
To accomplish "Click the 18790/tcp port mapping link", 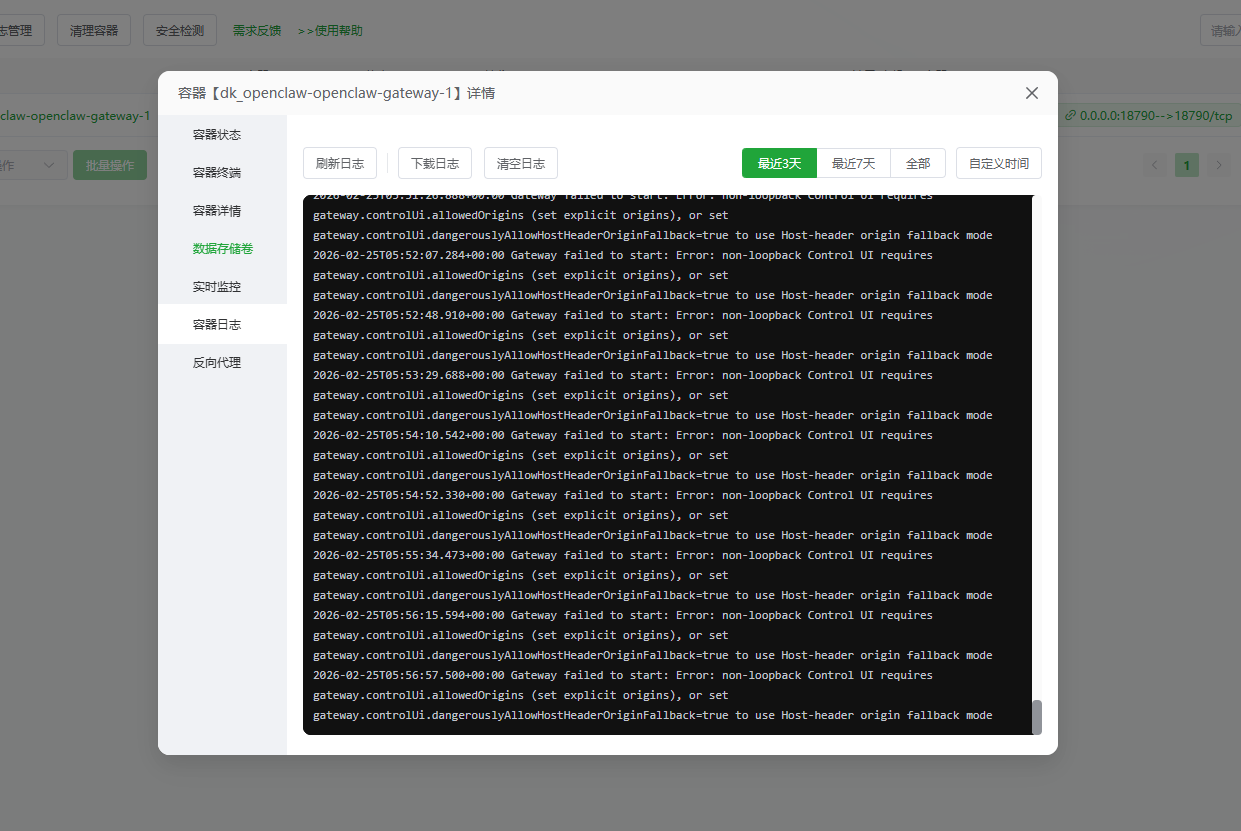I will pos(1150,116).
